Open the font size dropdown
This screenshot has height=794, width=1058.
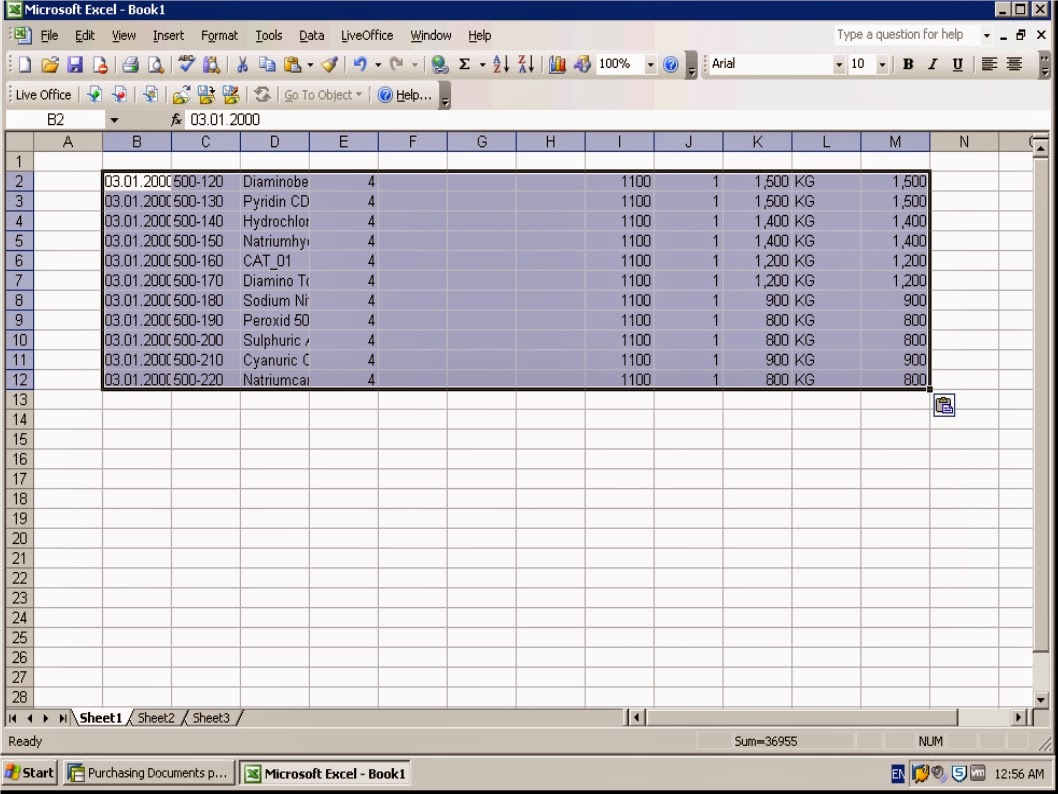tap(884, 63)
